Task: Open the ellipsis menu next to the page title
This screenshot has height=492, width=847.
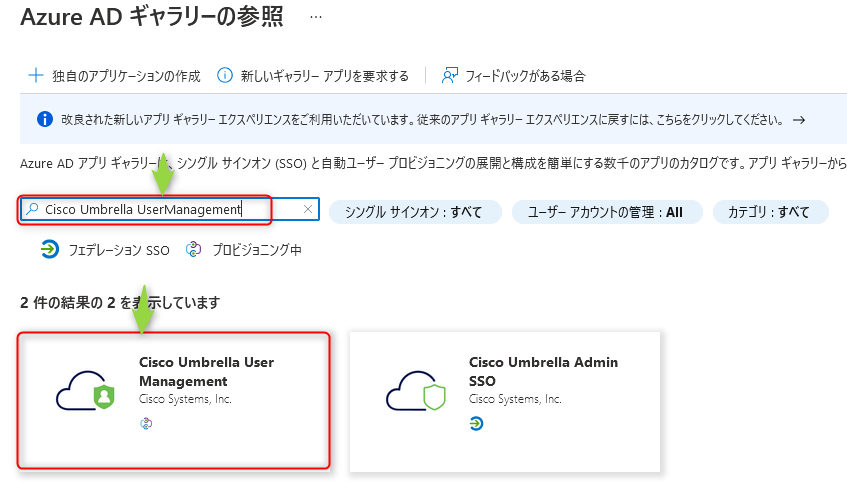Action: [x=316, y=17]
